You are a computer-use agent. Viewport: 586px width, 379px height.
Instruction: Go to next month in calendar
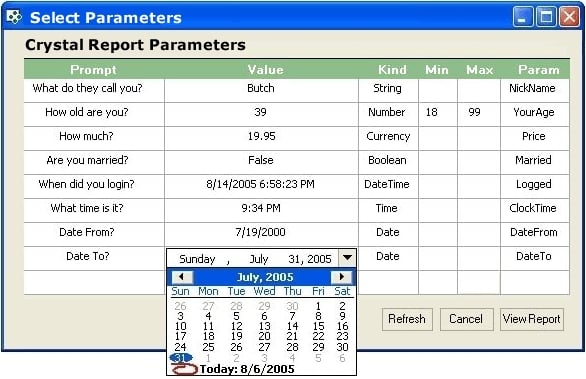(341, 277)
